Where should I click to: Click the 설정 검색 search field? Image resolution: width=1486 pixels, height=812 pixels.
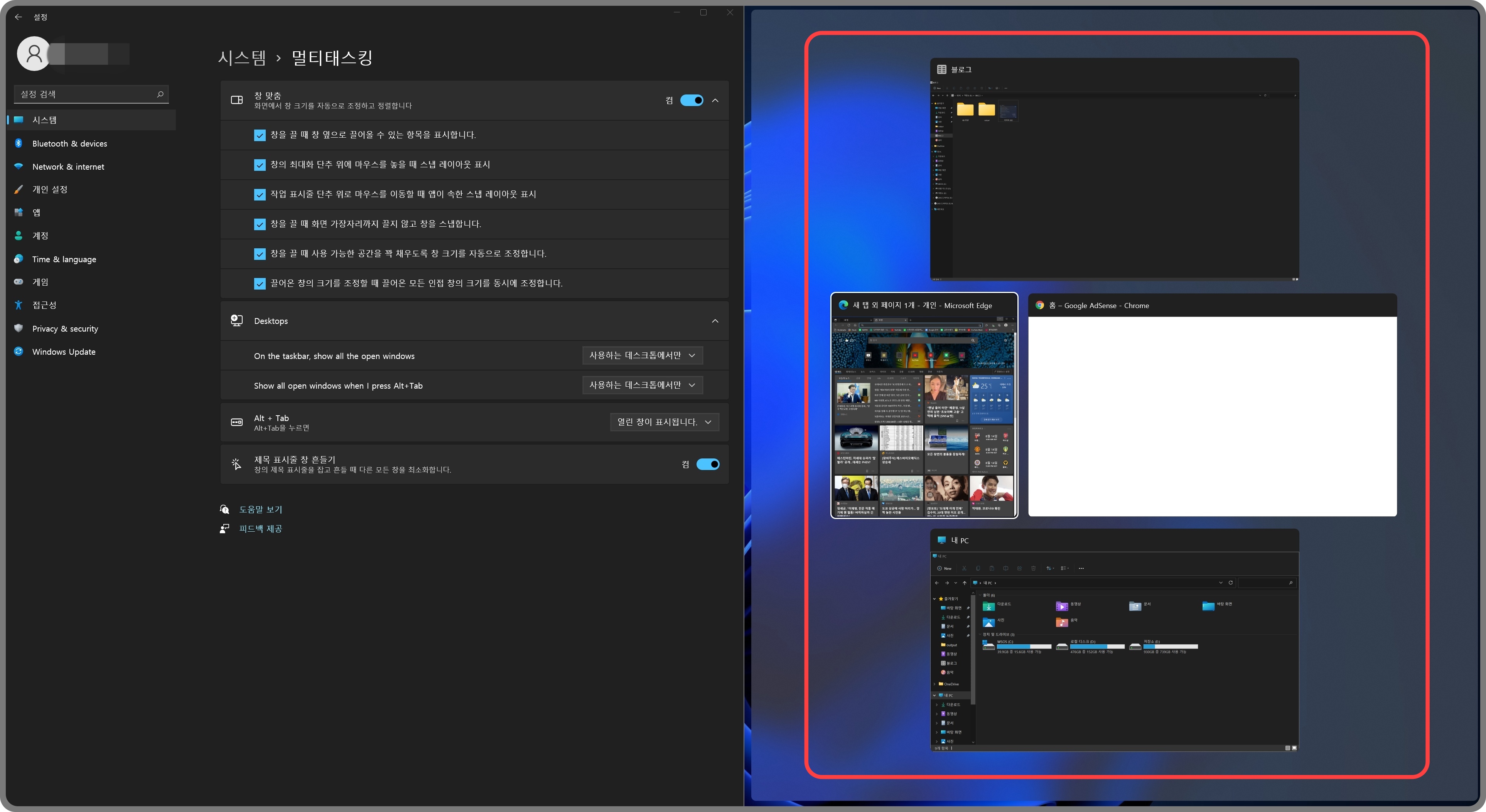[x=86, y=94]
